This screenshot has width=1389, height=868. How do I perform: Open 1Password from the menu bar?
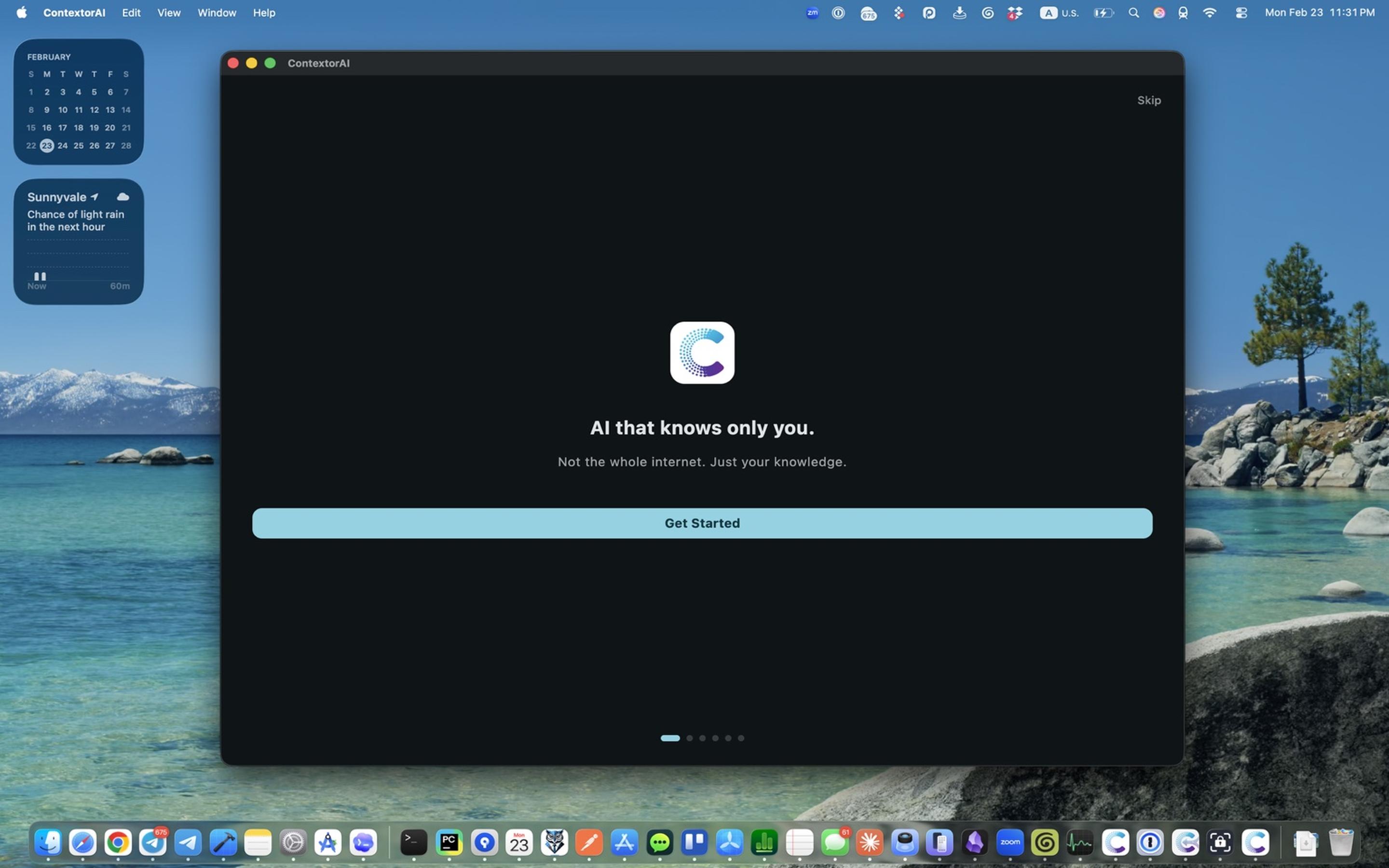pos(838,13)
